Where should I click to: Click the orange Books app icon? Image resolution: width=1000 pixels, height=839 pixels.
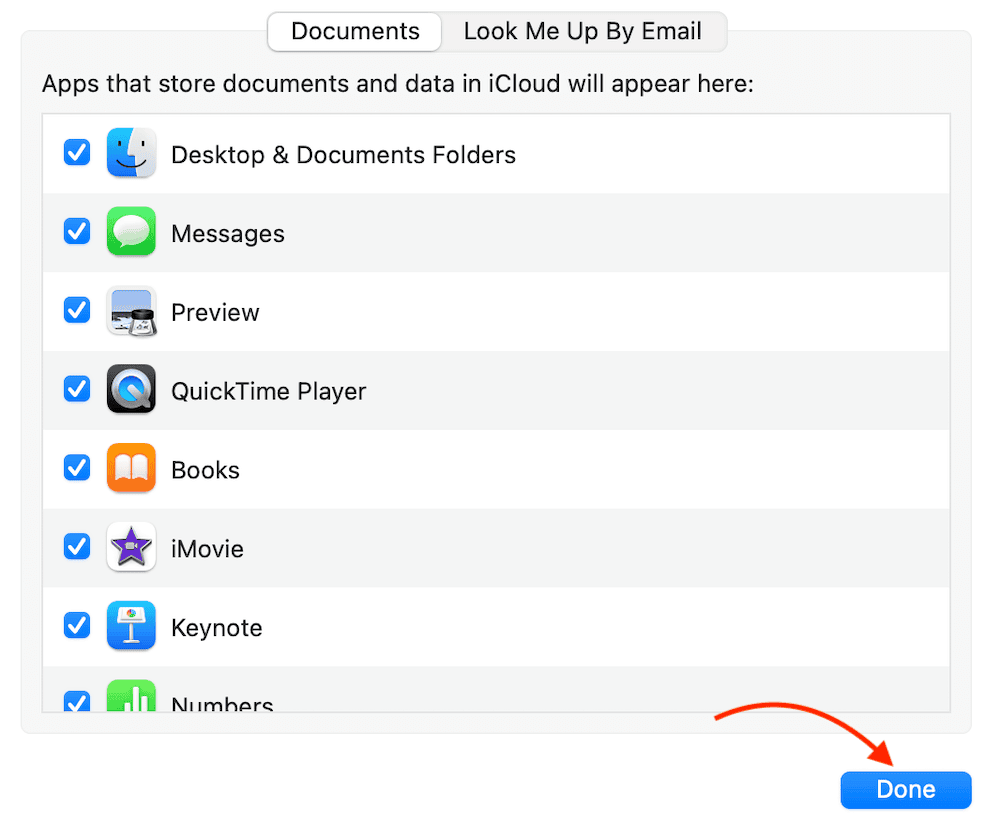click(131, 468)
